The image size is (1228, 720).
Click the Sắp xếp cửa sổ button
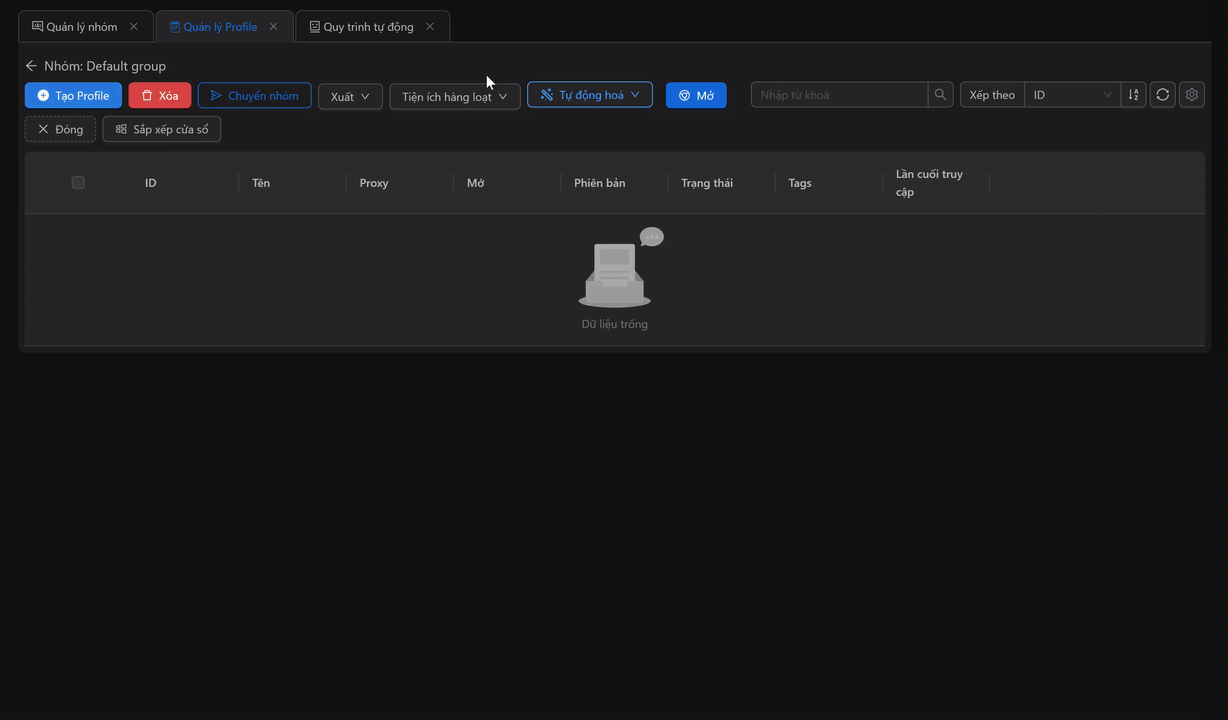(161, 130)
